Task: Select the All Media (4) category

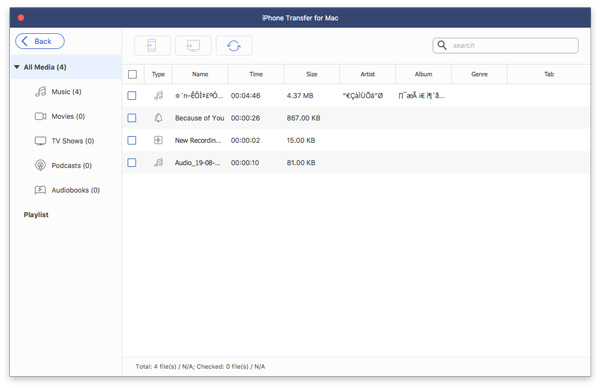Action: (x=66, y=67)
